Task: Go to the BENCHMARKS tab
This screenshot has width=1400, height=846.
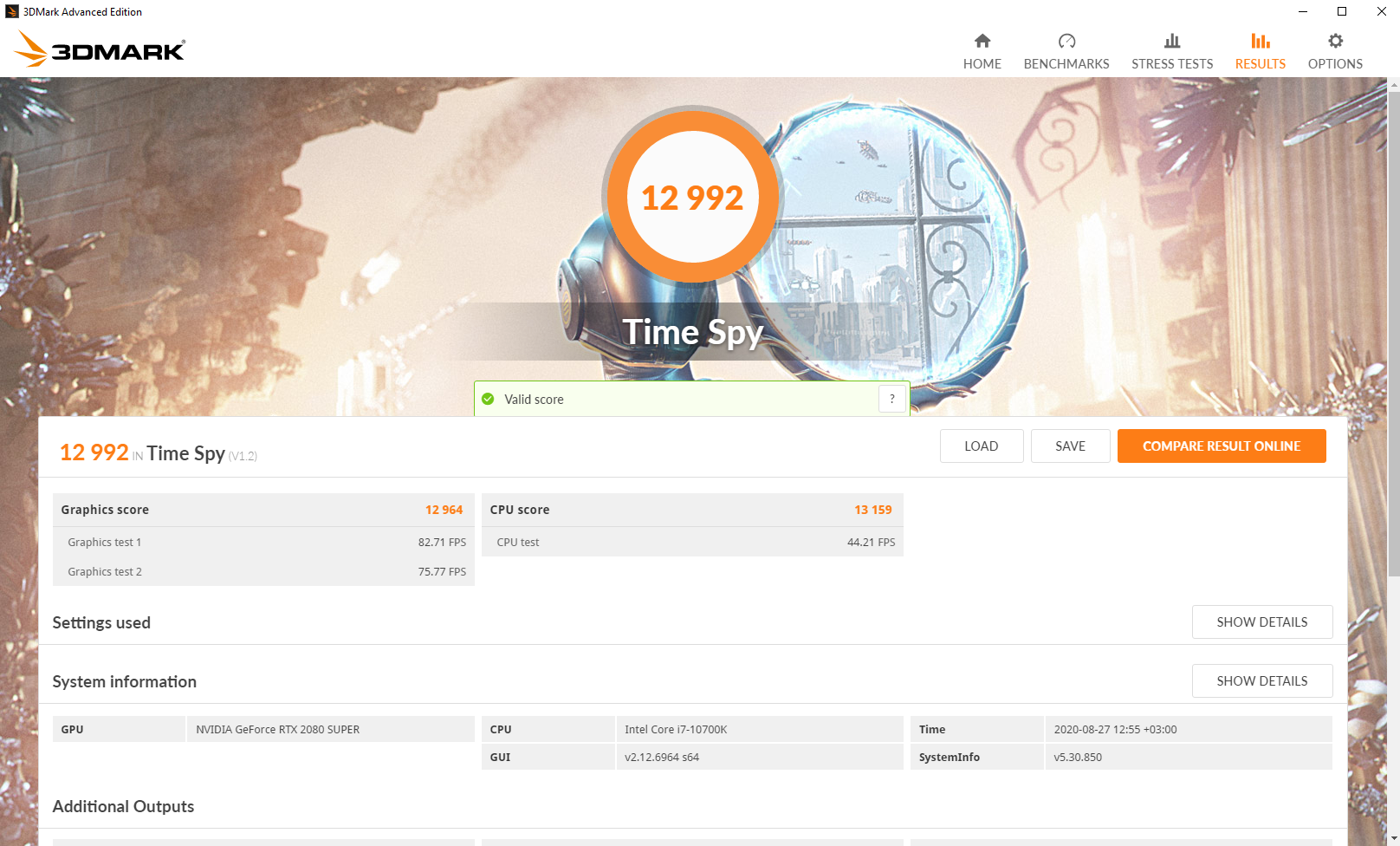Action: pyautogui.click(x=1066, y=52)
